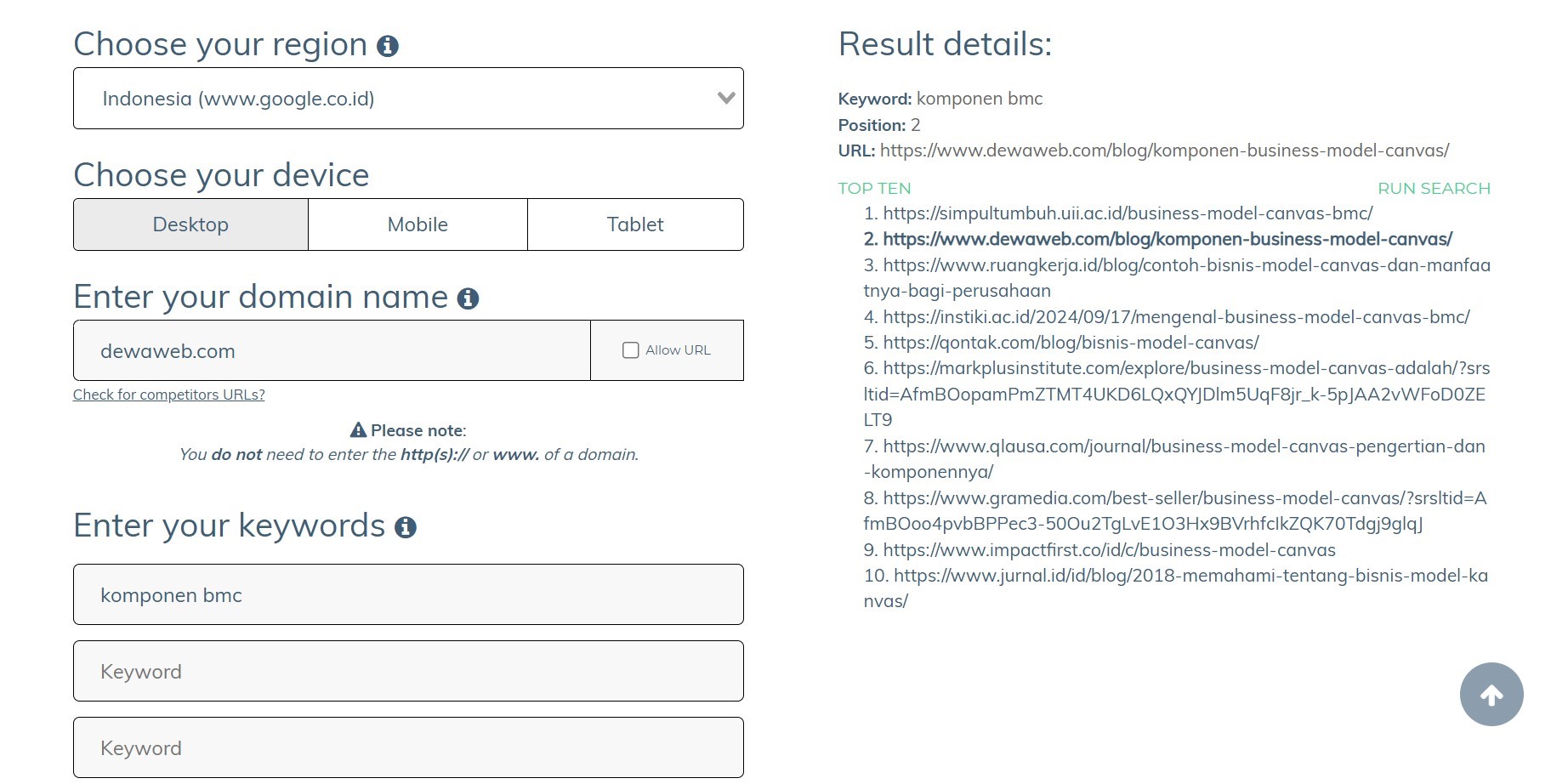
Task: Click the scroll-to-top arrow button
Action: point(1491,695)
